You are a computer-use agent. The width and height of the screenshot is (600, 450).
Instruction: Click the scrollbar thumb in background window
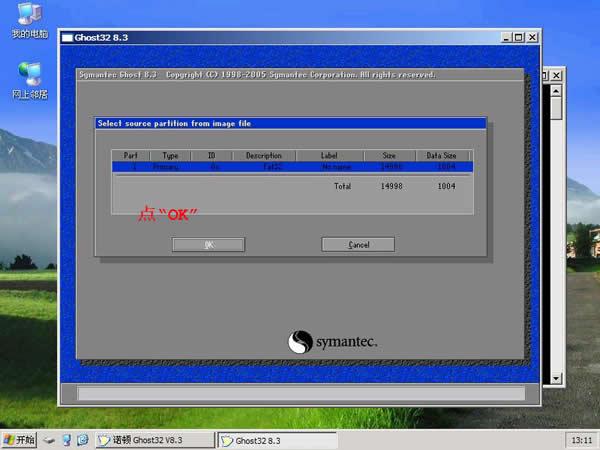pos(556,108)
